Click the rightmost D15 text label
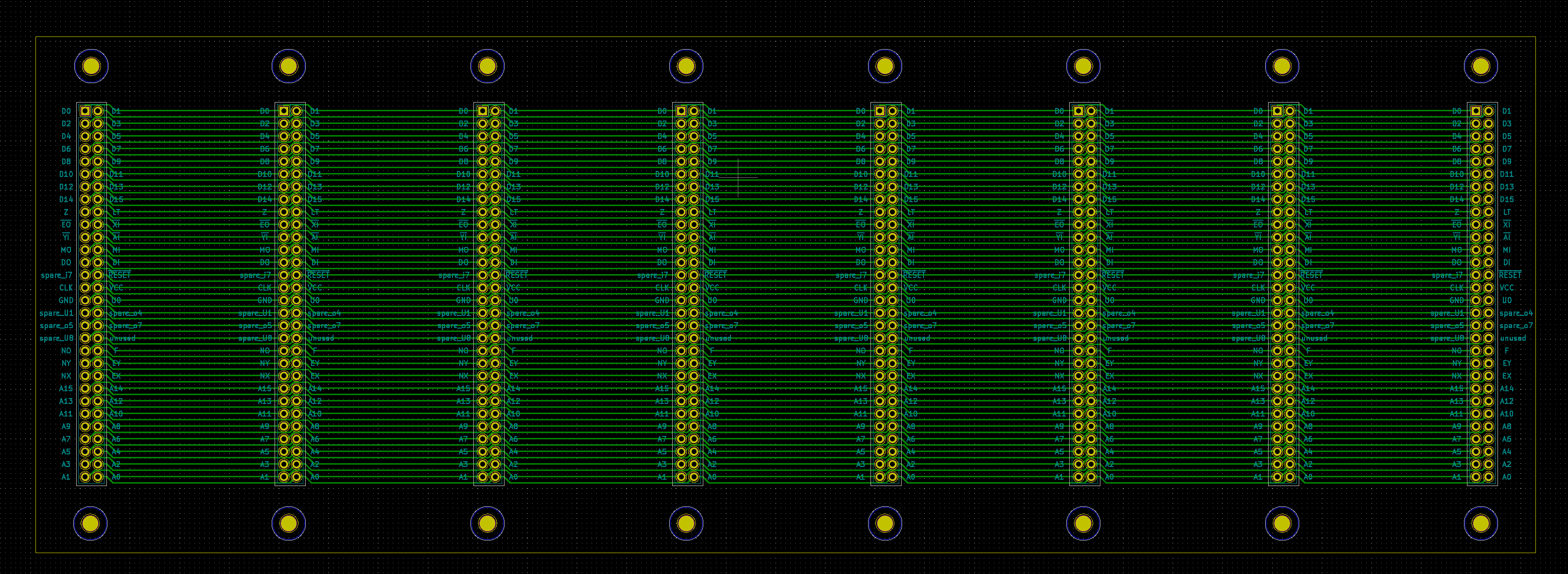 point(1507,199)
